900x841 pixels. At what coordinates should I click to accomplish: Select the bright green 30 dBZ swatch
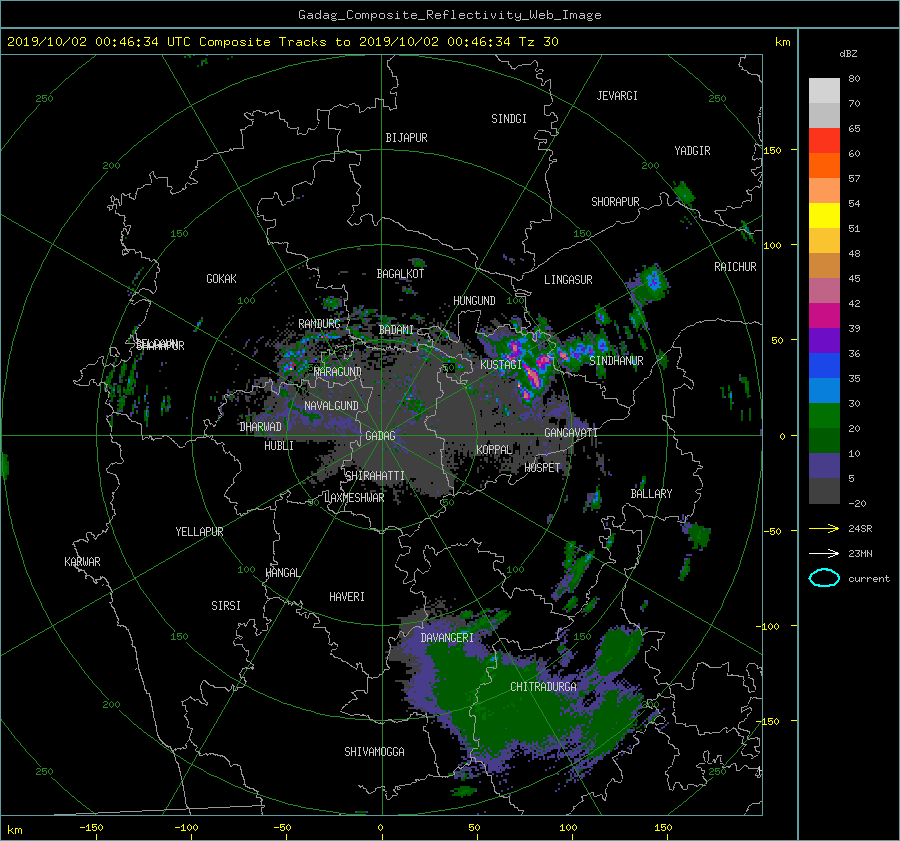pos(824,415)
